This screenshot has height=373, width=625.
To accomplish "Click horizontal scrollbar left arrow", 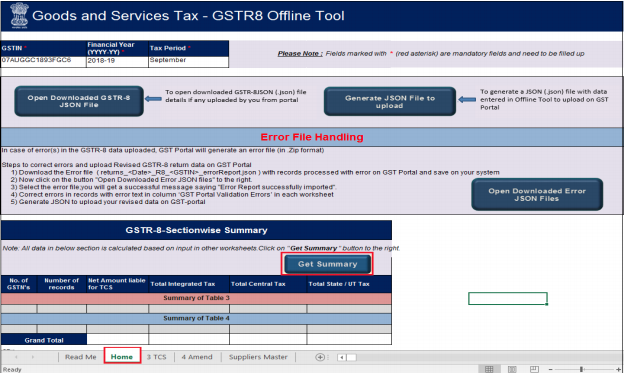I will [342, 357].
